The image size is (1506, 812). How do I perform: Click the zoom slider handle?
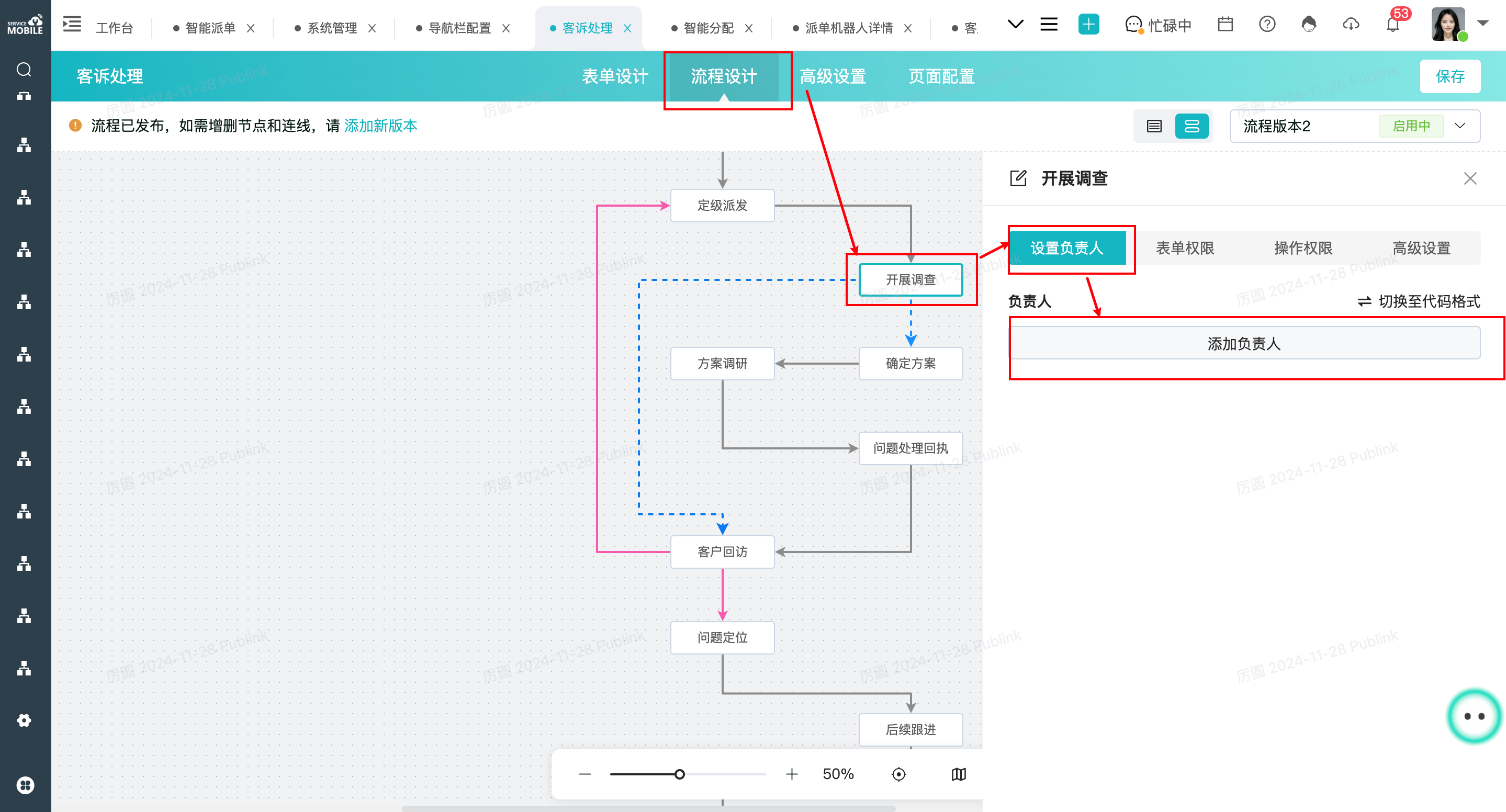tap(679, 774)
